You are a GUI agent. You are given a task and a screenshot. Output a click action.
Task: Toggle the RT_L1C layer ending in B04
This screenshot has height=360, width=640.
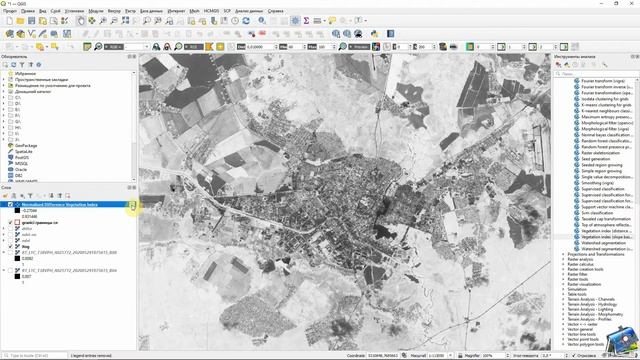pyautogui.click(x=11, y=271)
